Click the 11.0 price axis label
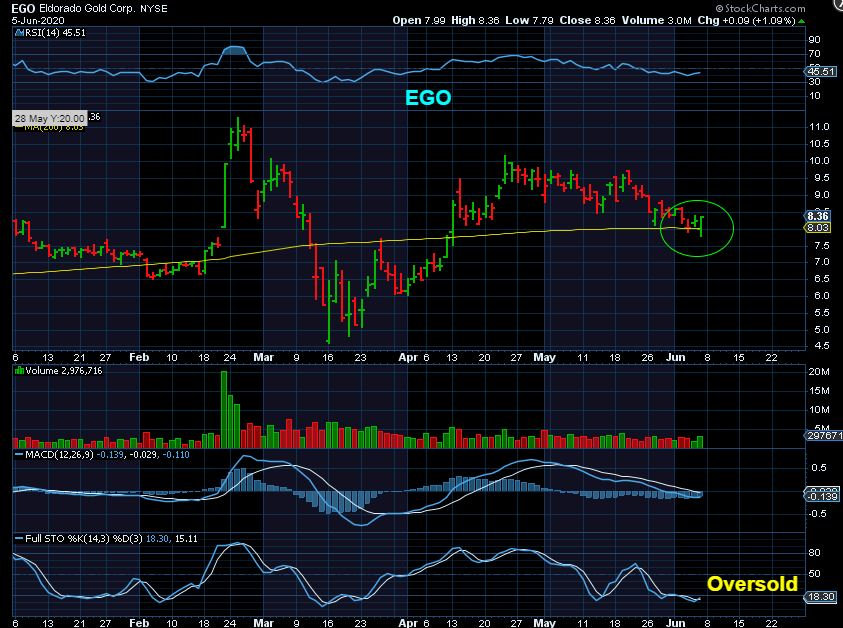 point(819,127)
